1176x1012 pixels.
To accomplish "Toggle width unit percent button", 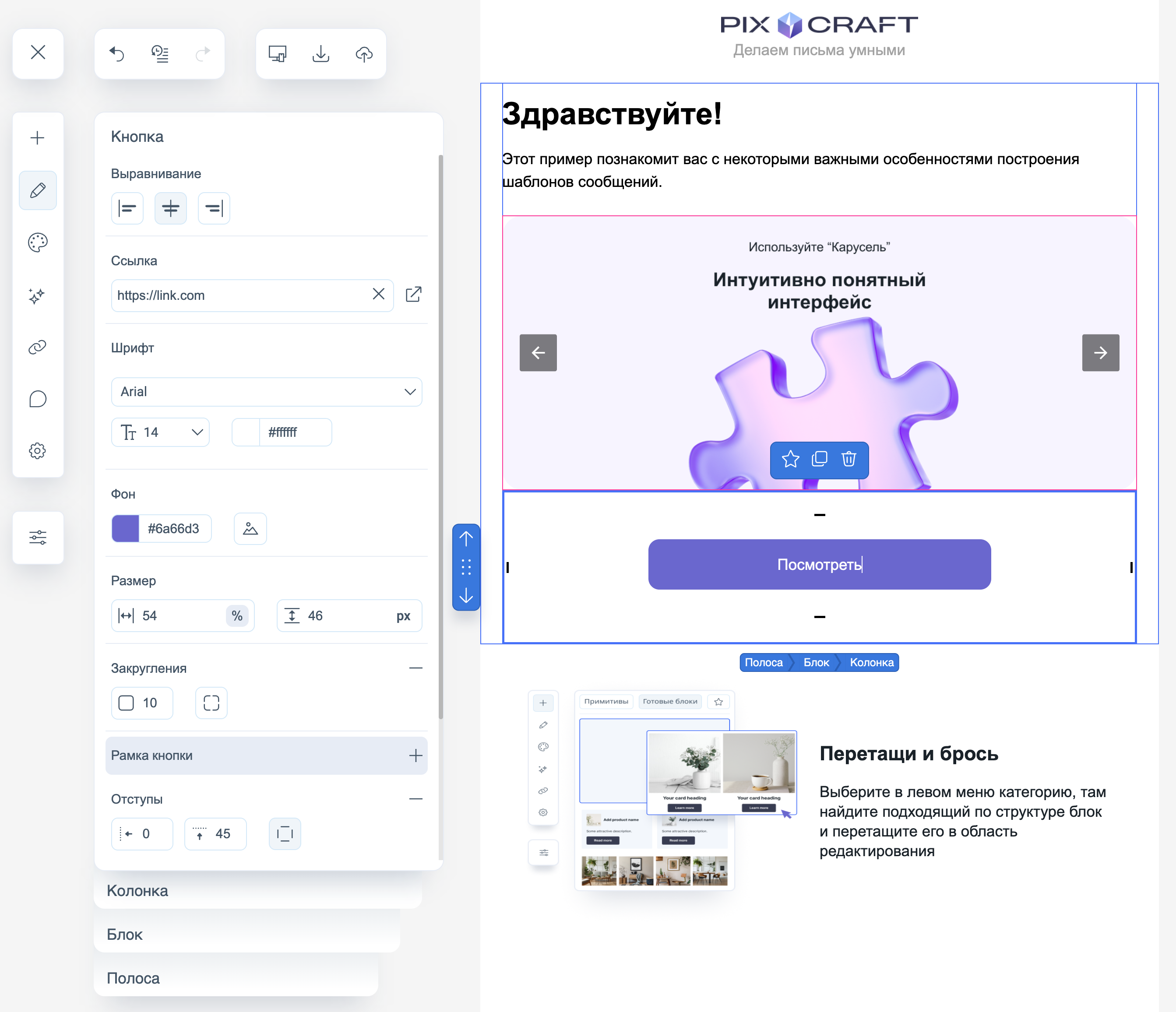I will click(237, 616).
